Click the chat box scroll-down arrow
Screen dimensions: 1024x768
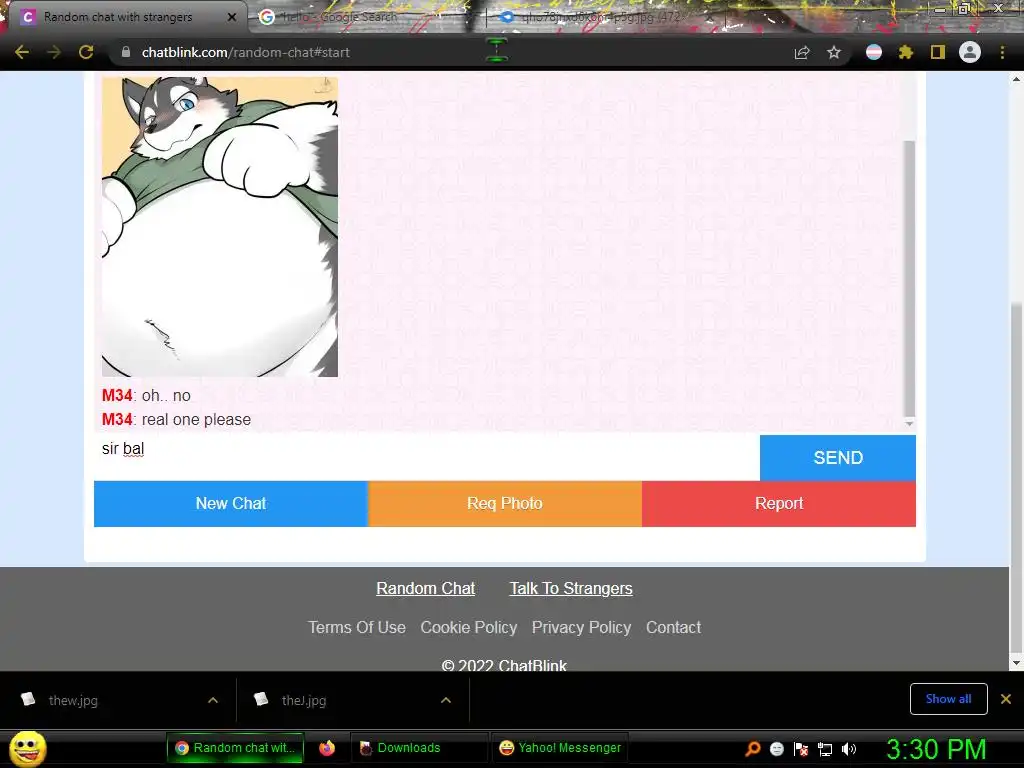click(909, 424)
